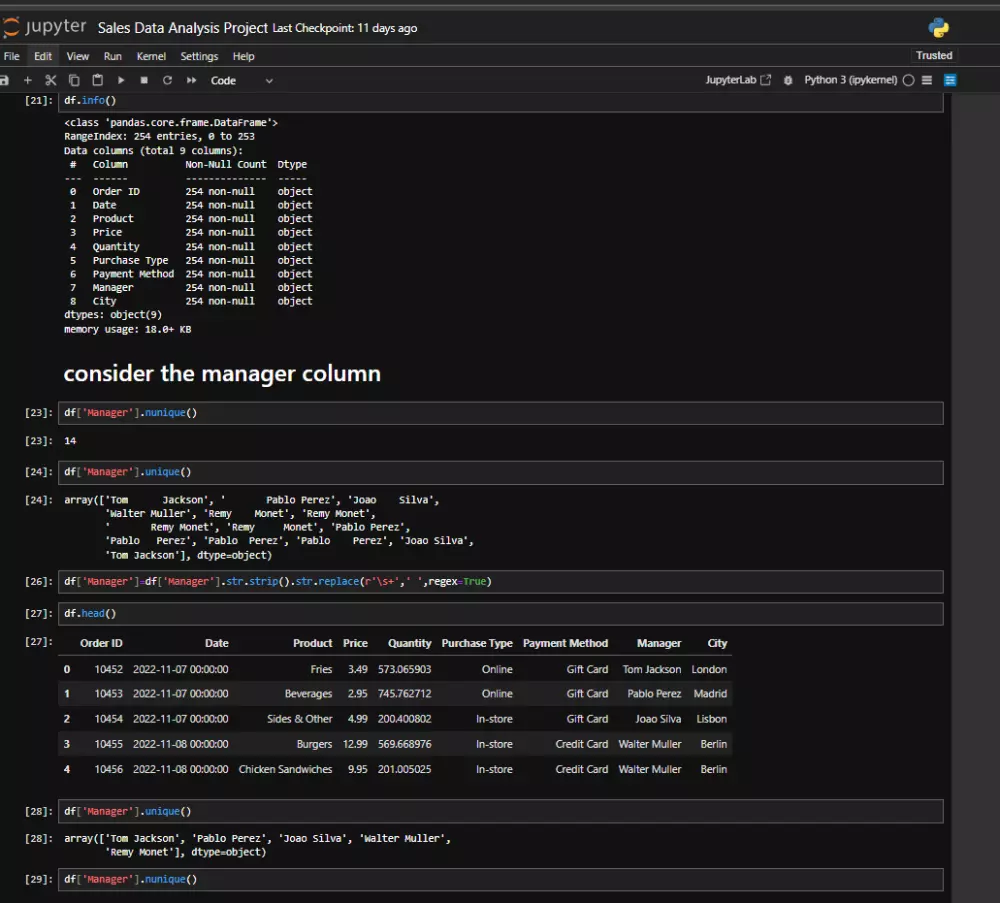The width and height of the screenshot is (1000, 903).
Task: Interrupt the kernel with stop icon
Action: pos(144,80)
